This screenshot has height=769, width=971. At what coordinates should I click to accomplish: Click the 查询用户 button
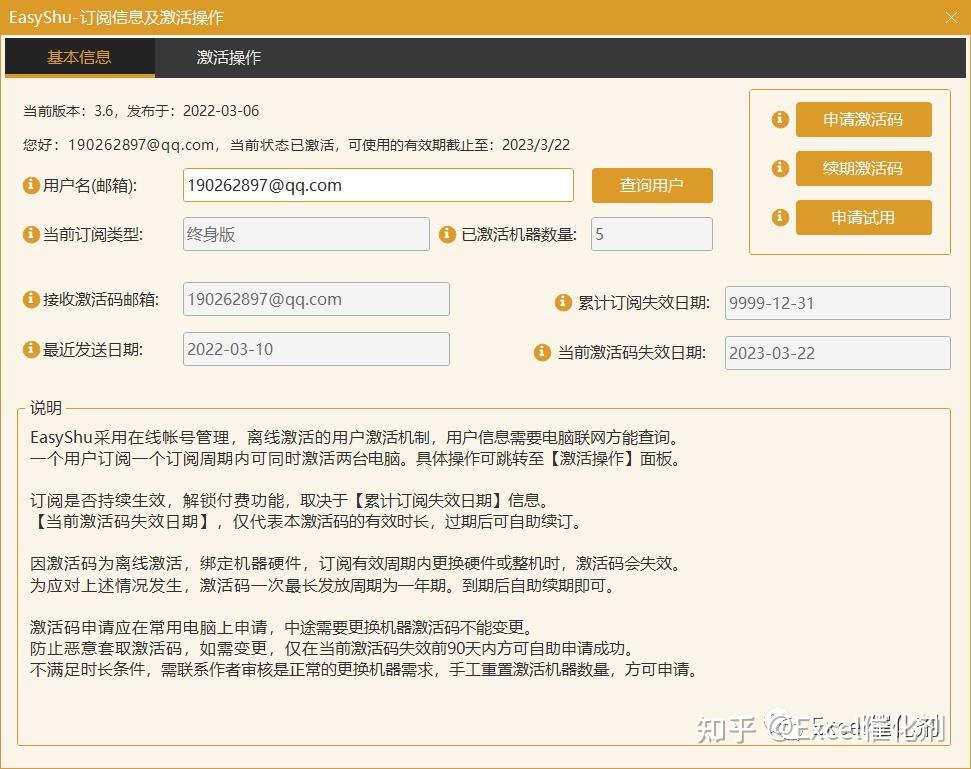pos(652,185)
